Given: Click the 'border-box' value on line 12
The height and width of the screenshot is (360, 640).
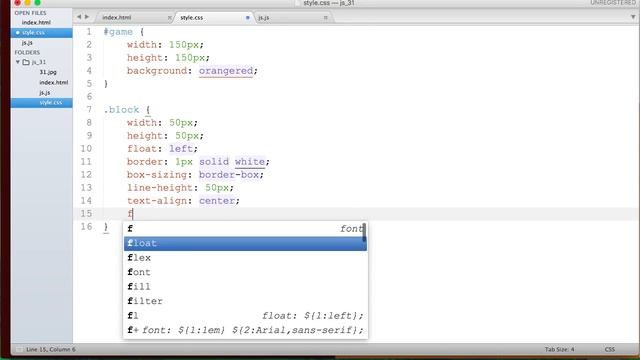Looking at the screenshot, I should point(229,175).
